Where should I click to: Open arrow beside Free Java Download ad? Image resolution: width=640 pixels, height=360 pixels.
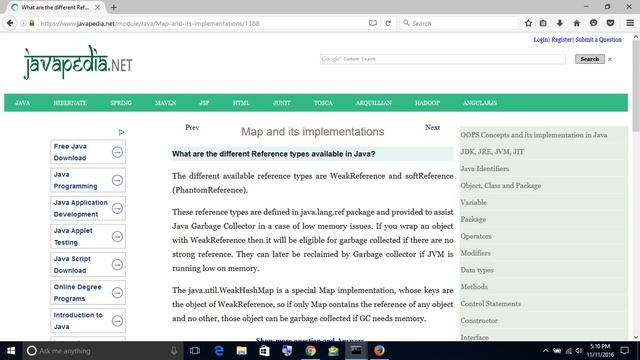click(117, 152)
